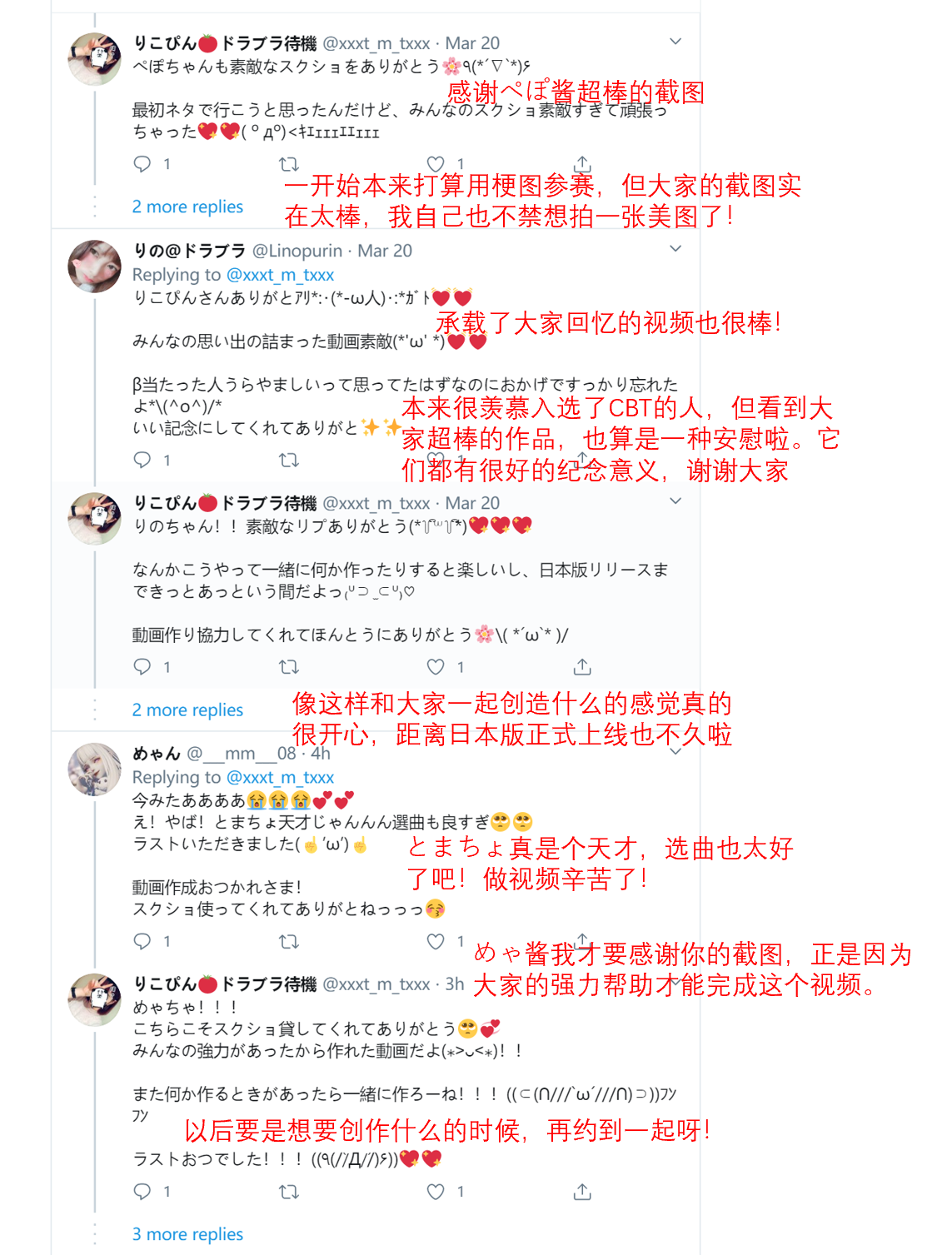Image resolution: width=952 pixels, height=1255 pixels.
Task: Retweet the first りこぴん tweet
Action: (289, 164)
